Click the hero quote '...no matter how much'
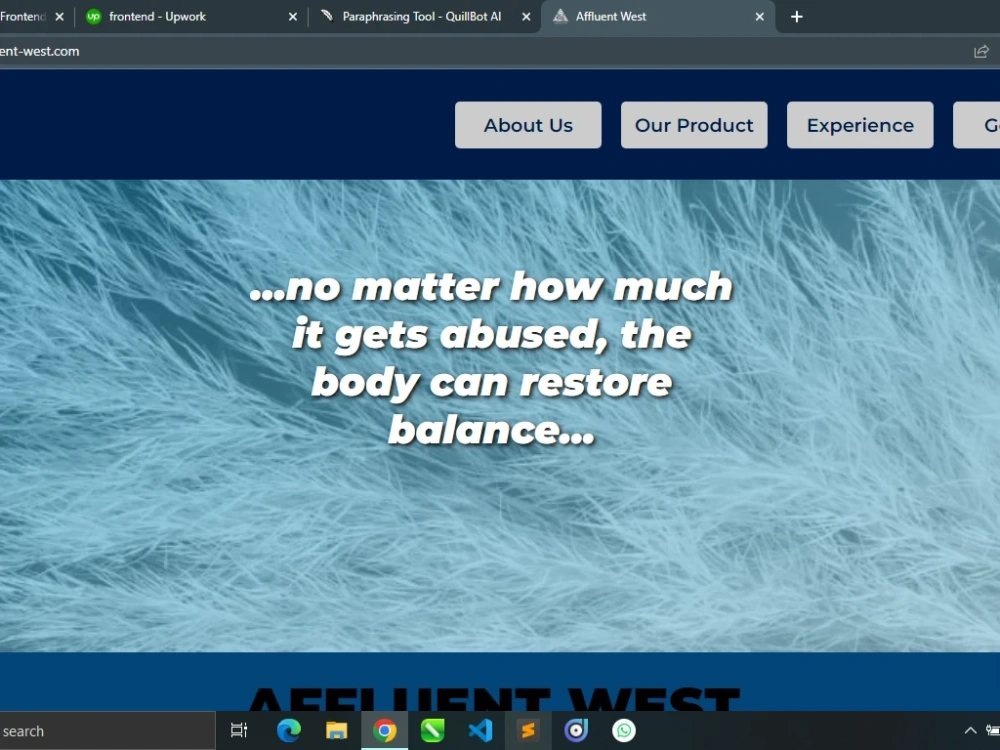Screen dimensions: 1000x750 [x=491, y=286]
